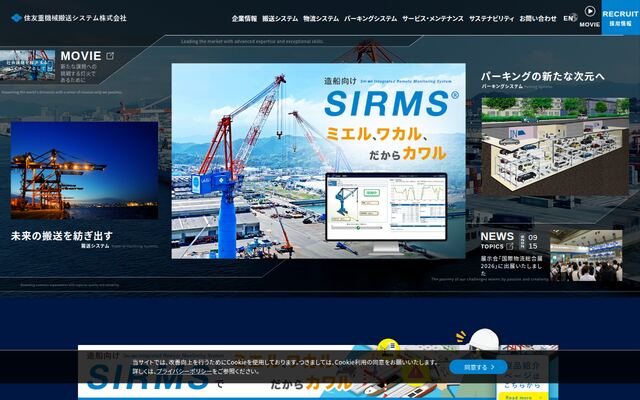The image size is (640, 400).
Task: Open the 国際物流総合展 news article text
Action: (x=511, y=266)
